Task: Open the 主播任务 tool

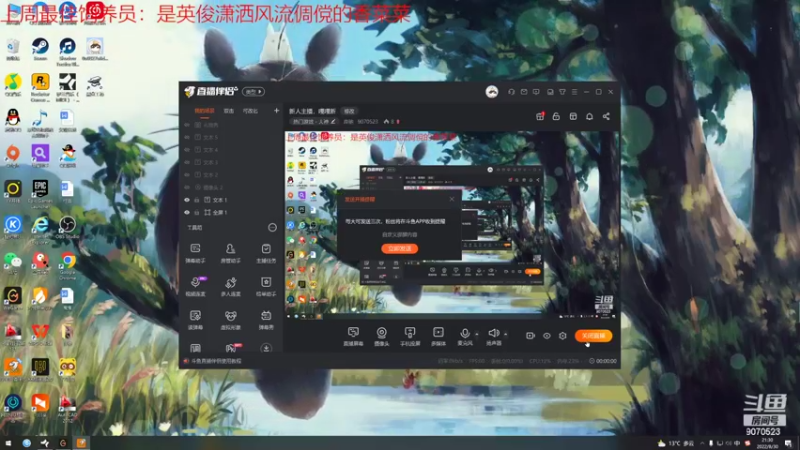Action: 266,253
